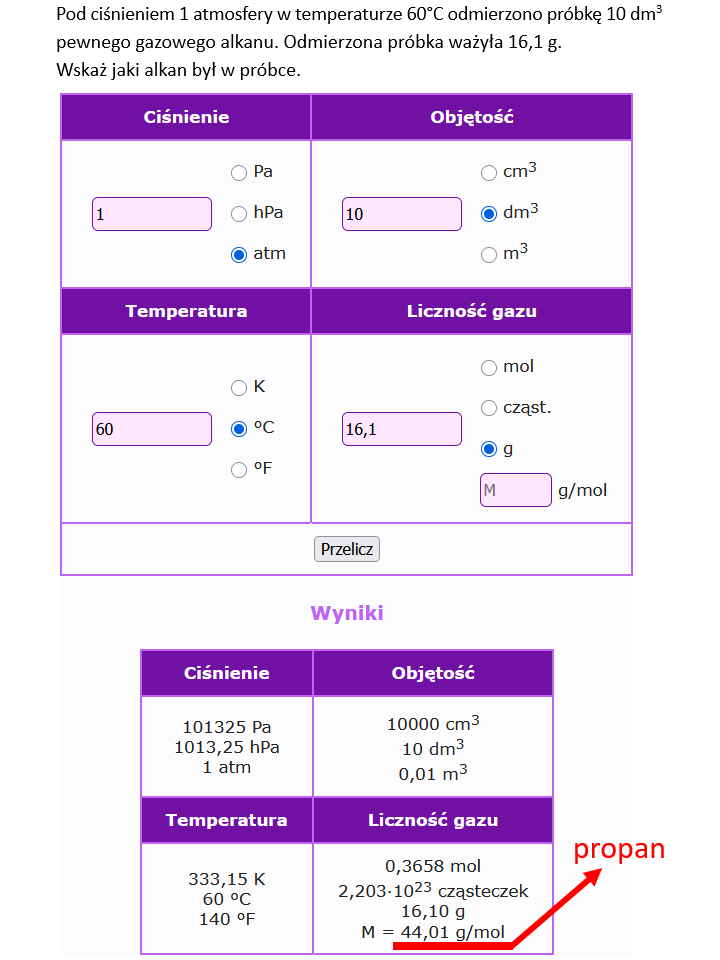This screenshot has height=960, width=720.
Task: Choose atm as pressure unit
Action: (239, 255)
